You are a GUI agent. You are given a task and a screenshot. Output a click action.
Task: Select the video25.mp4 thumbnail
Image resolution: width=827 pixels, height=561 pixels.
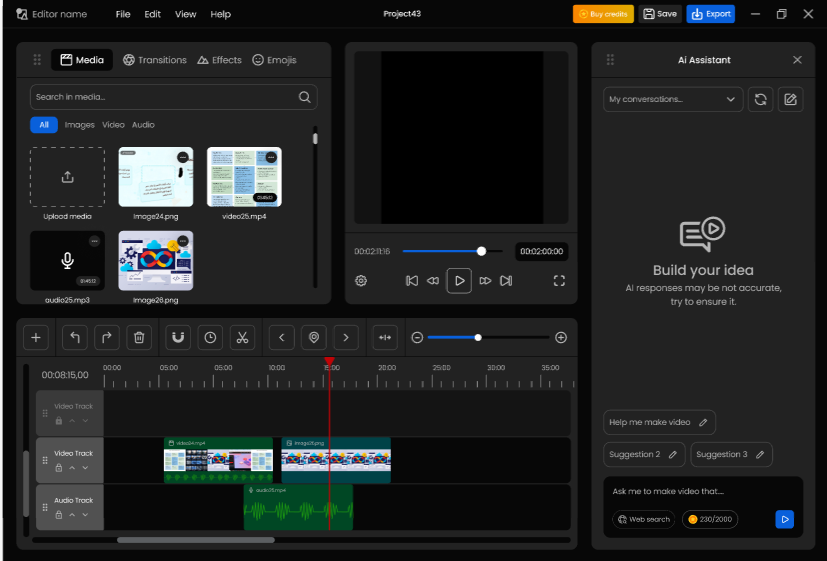[x=244, y=177]
